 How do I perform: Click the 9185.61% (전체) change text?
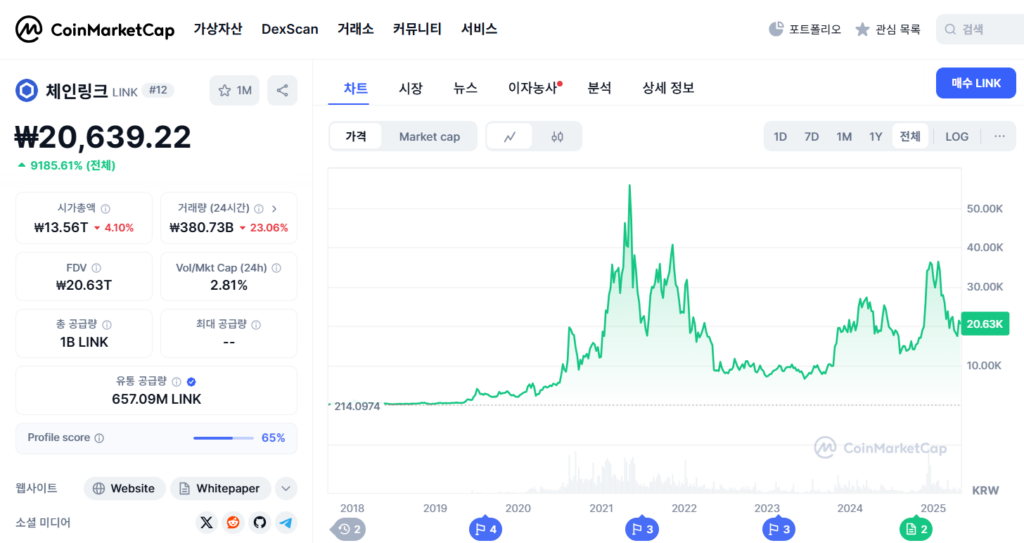click(67, 165)
